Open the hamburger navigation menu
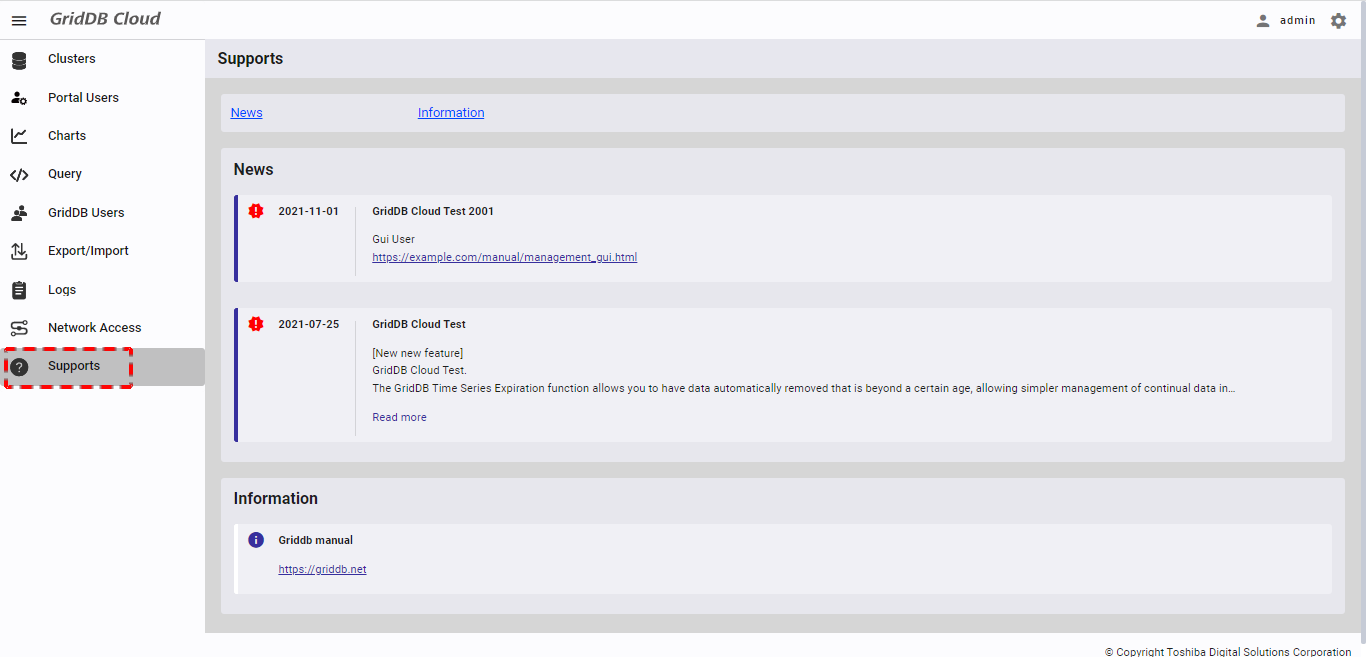The width and height of the screenshot is (1366, 657). pos(19,20)
